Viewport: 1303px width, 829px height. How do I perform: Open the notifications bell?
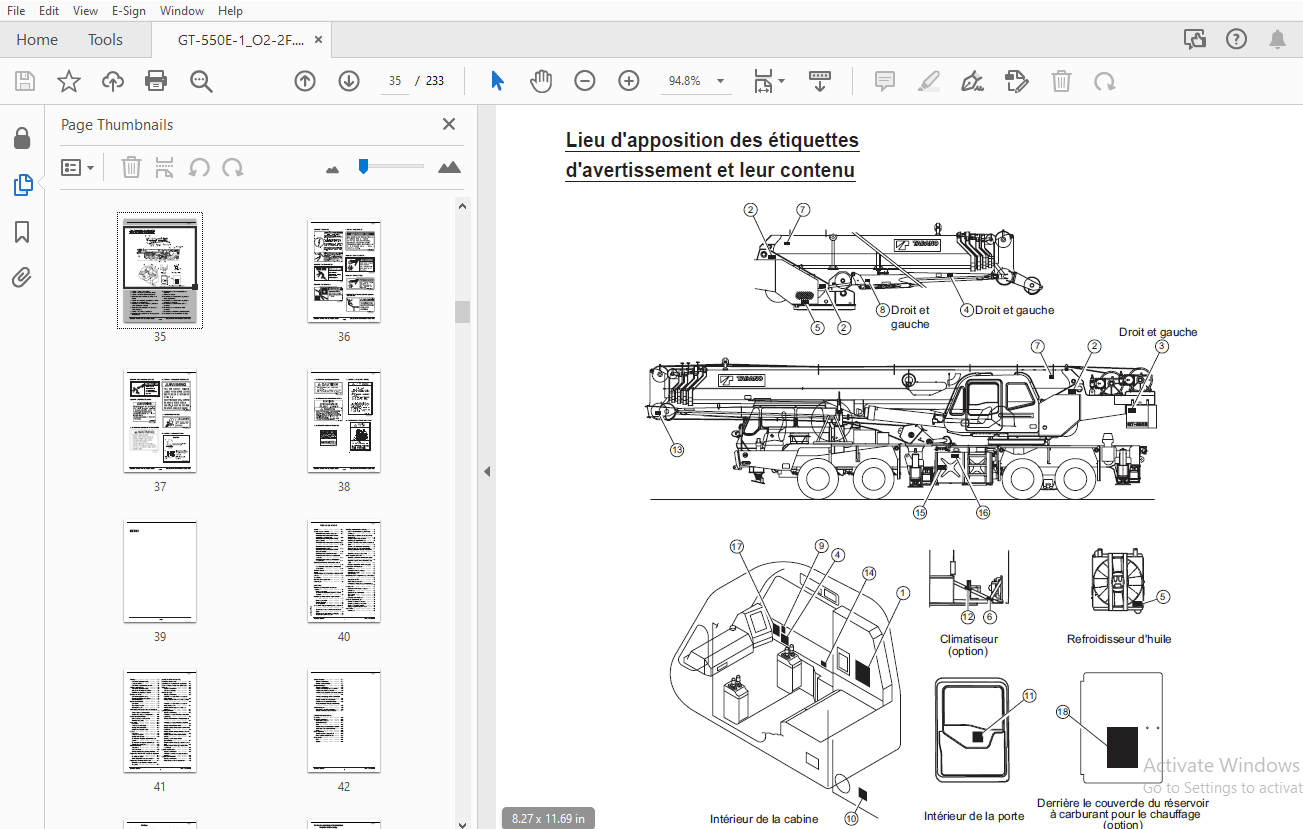pos(1277,40)
